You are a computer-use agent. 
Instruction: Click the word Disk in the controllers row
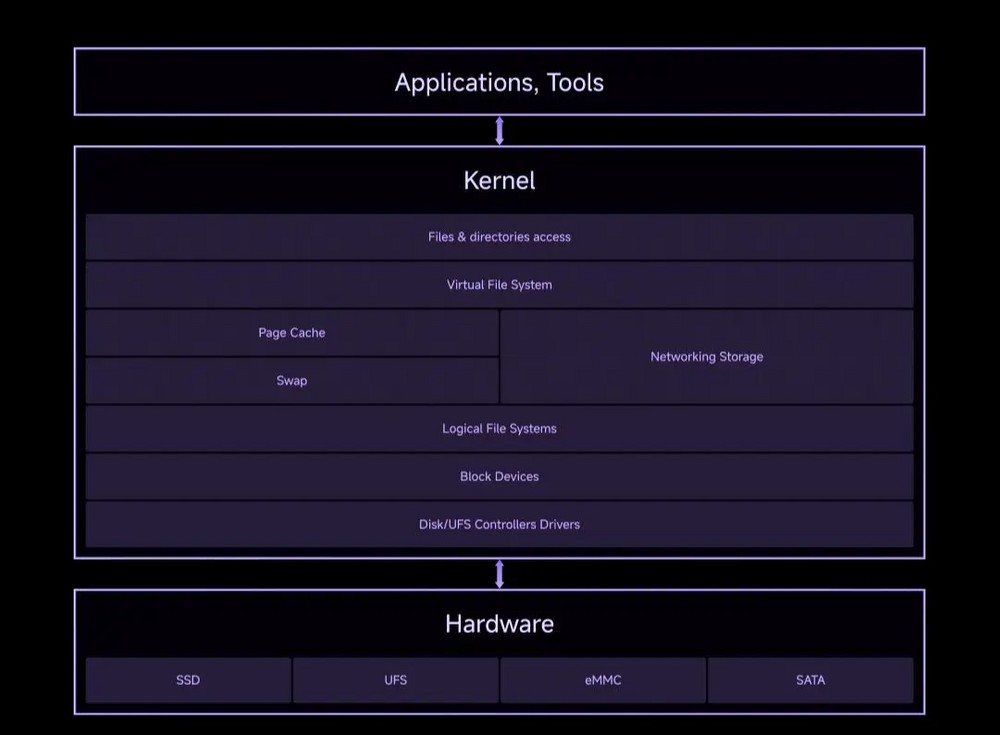(432, 525)
